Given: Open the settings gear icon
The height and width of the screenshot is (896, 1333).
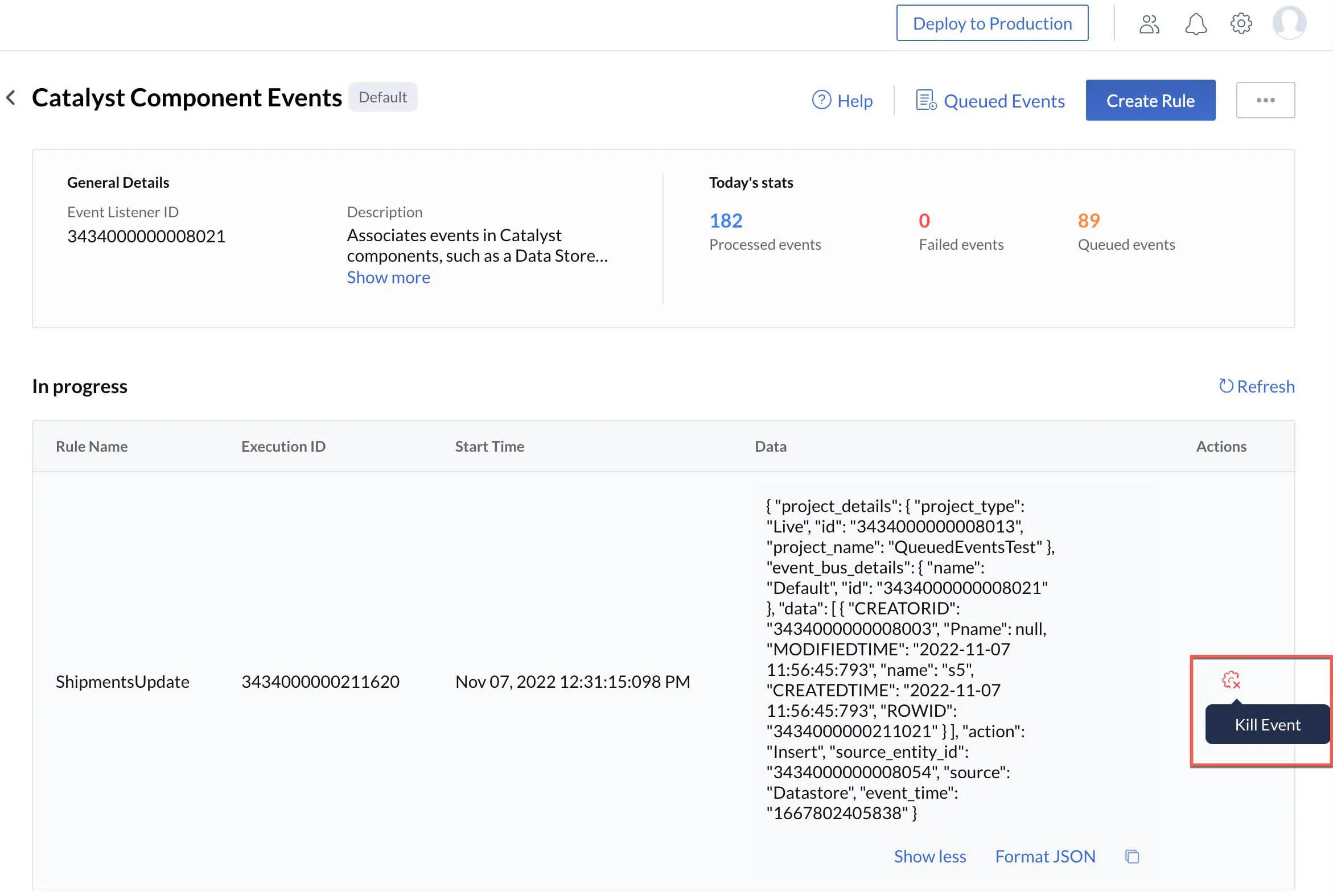Looking at the screenshot, I should tap(1241, 23).
